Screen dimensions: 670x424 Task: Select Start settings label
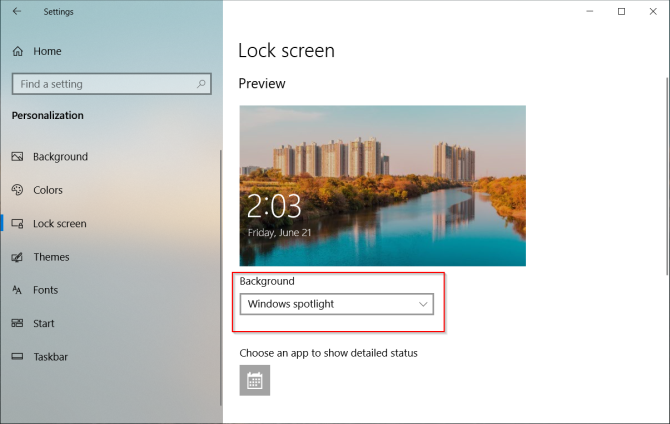(44, 324)
